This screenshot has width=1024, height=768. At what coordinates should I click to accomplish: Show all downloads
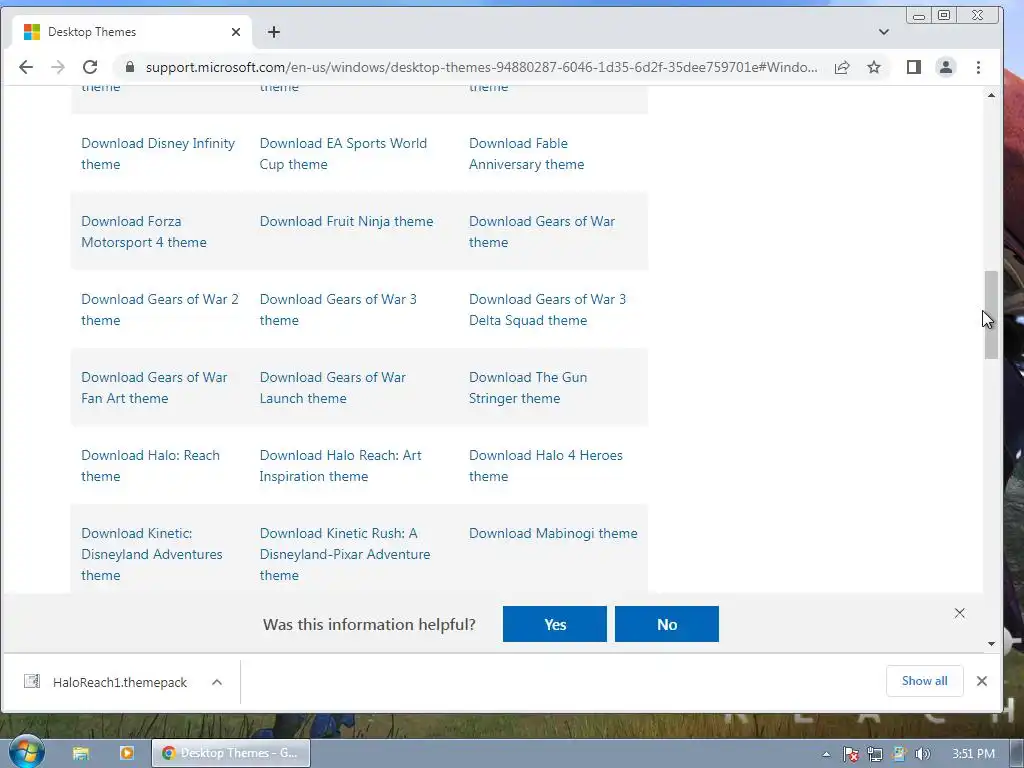coord(924,681)
